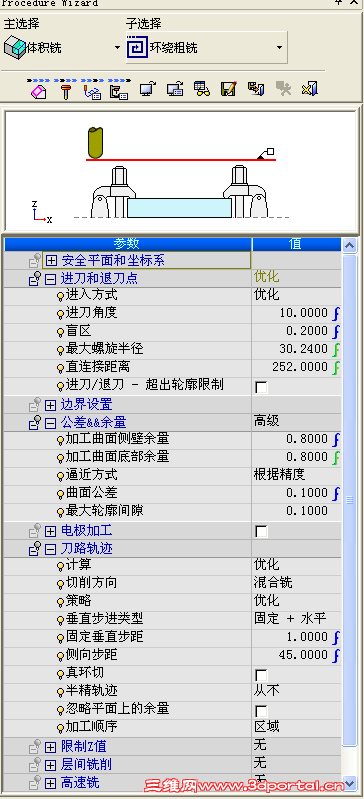Click the lightbulb icon of 切削方向 row
364x799 pixels.
[60, 584]
